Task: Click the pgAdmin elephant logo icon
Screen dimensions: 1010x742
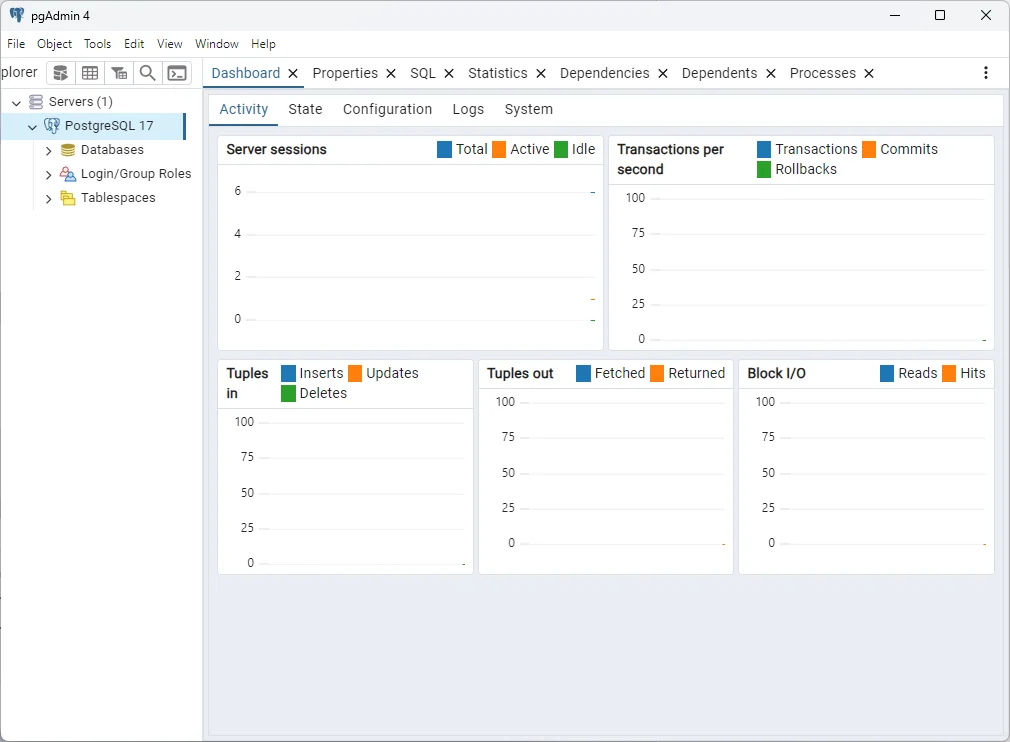Action: [16, 15]
